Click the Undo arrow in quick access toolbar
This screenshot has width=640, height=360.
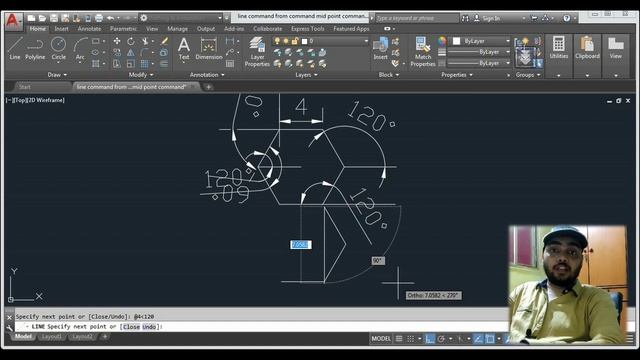pos(110,18)
